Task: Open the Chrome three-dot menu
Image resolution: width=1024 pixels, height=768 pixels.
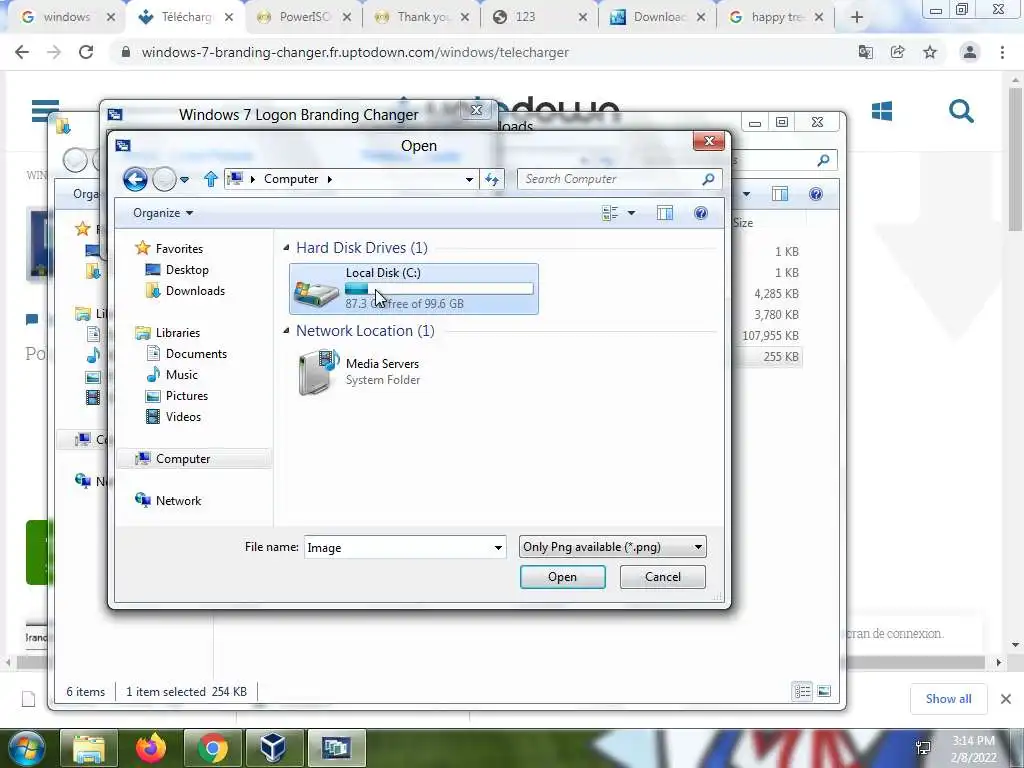Action: tap(1002, 52)
